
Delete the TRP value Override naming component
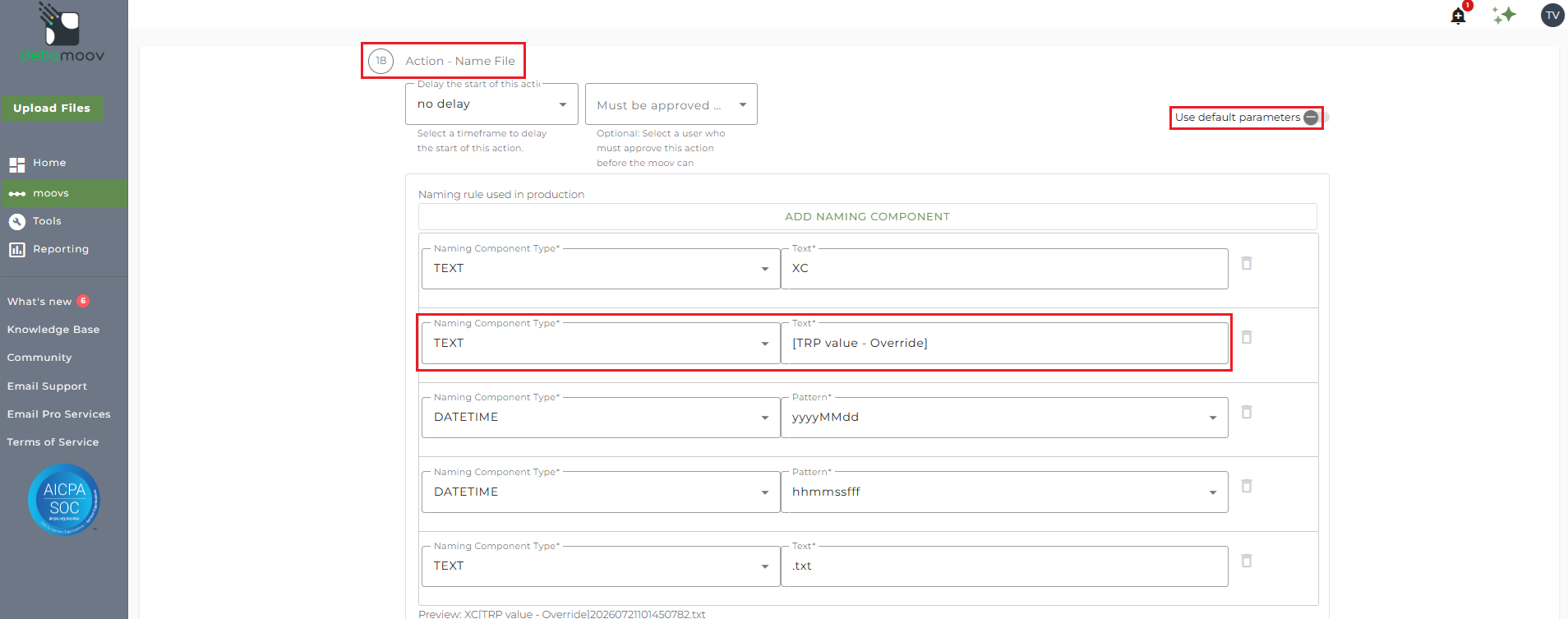tap(1247, 337)
